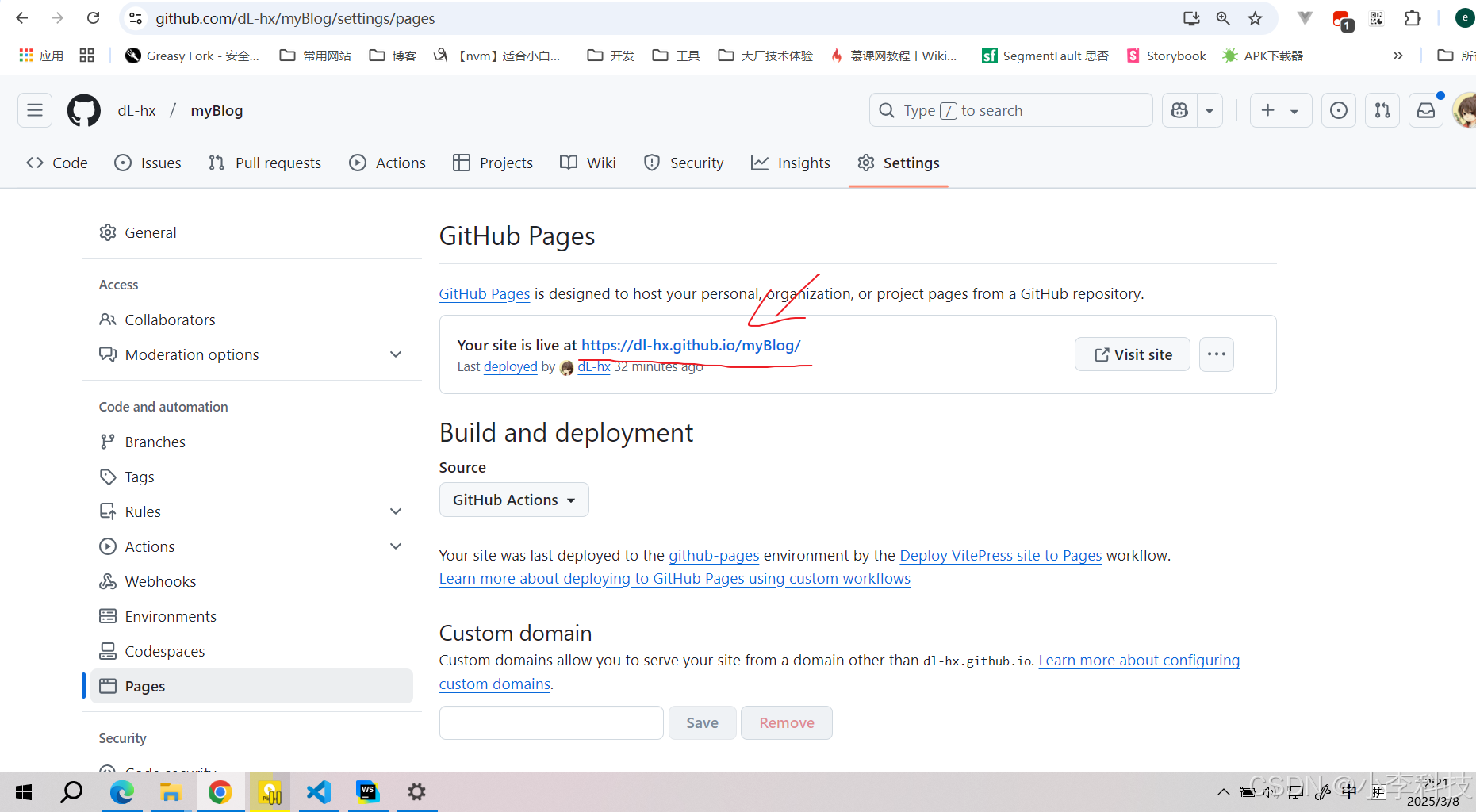Focus the custom domain text field

pos(551,722)
